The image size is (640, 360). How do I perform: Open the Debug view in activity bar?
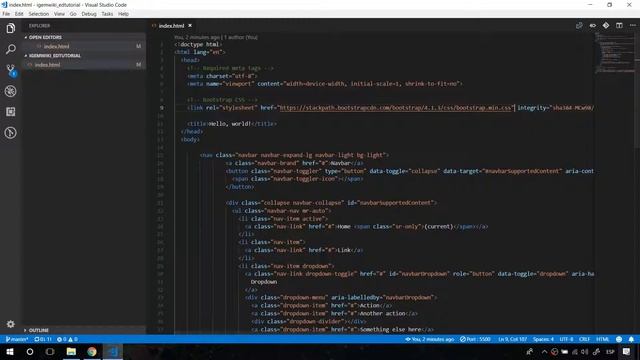[11, 91]
